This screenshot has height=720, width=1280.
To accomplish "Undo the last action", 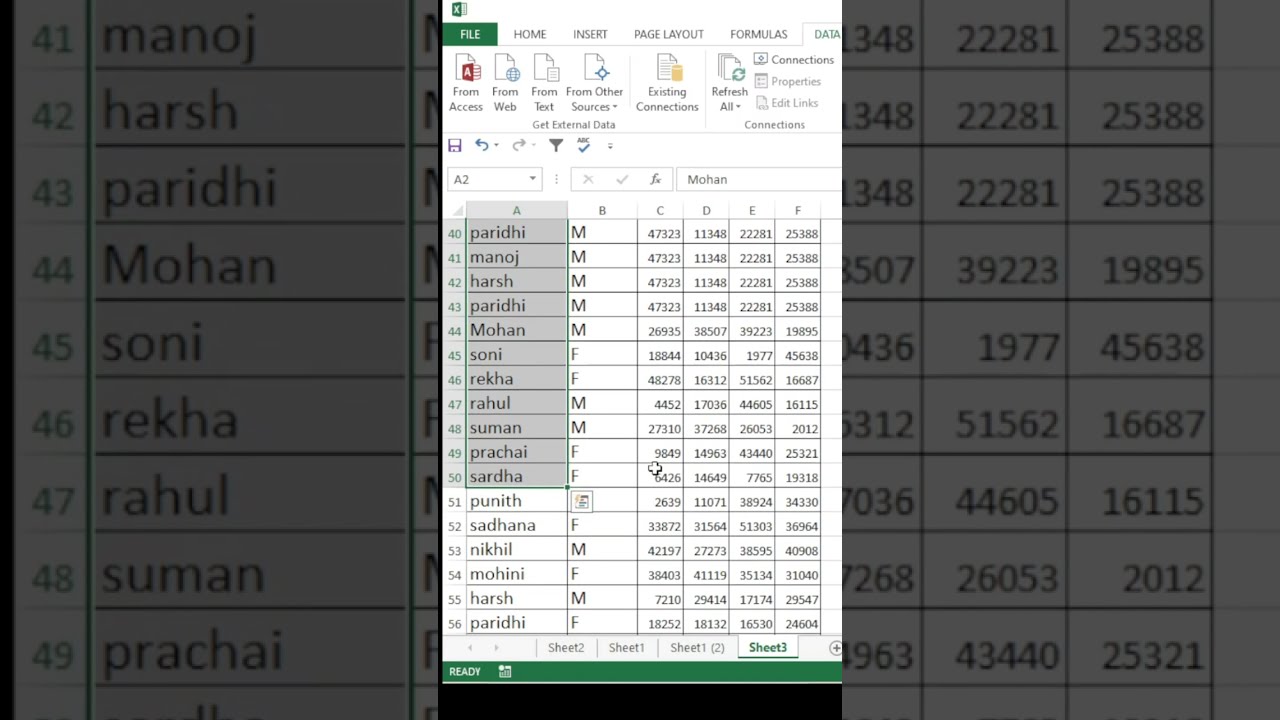I will (481, 146).
